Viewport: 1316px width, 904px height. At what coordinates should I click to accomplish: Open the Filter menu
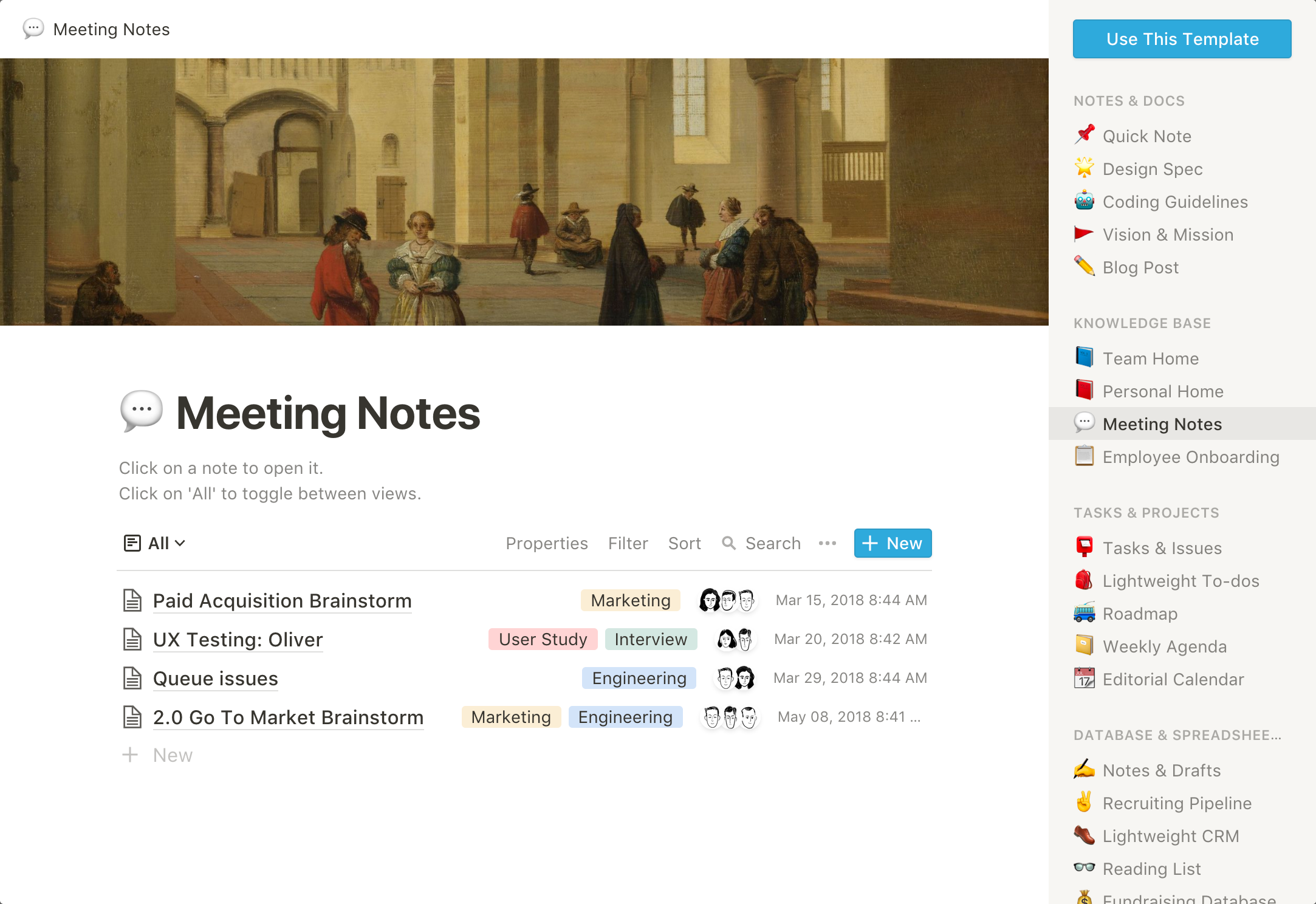[x=628, y=543]
